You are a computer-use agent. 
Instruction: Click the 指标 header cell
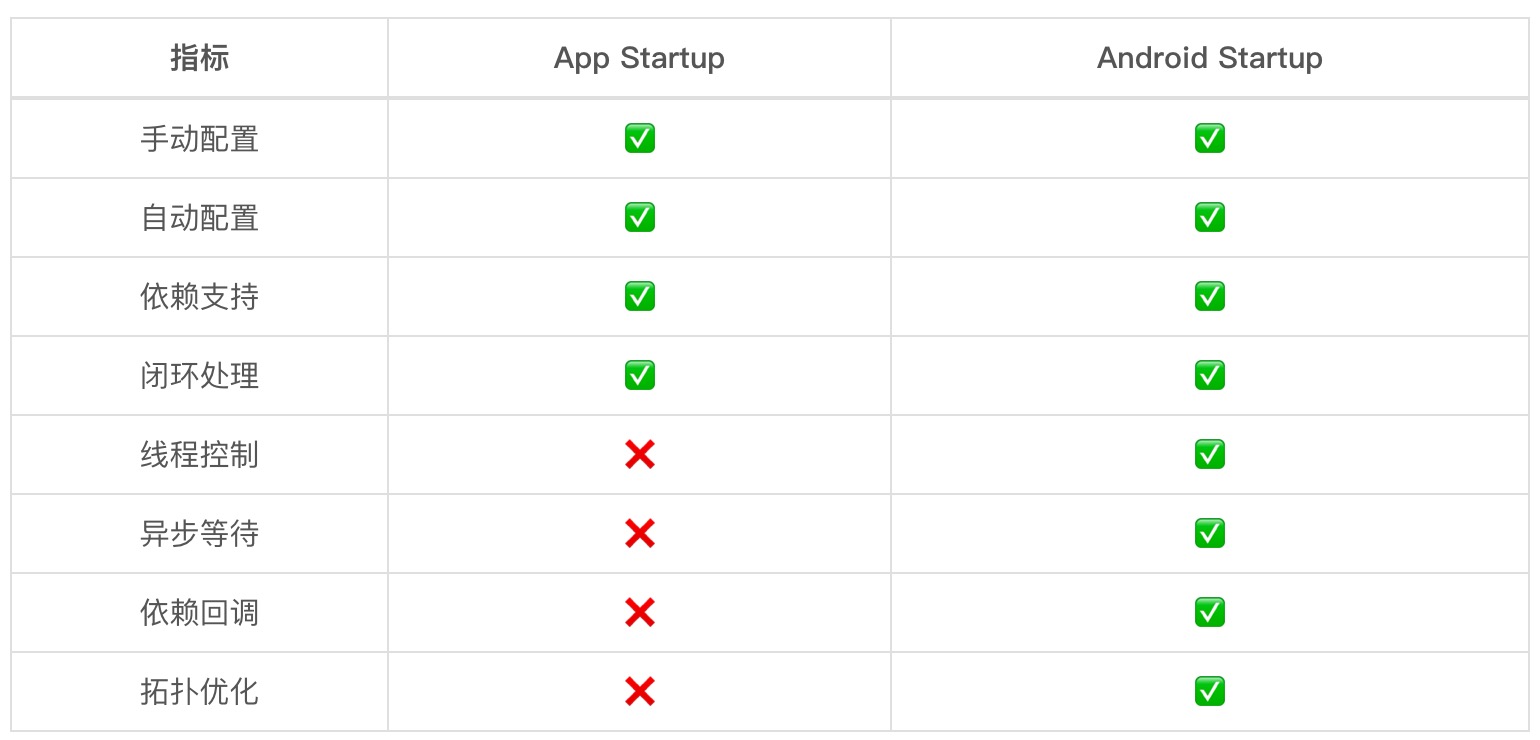coord(199,58)
